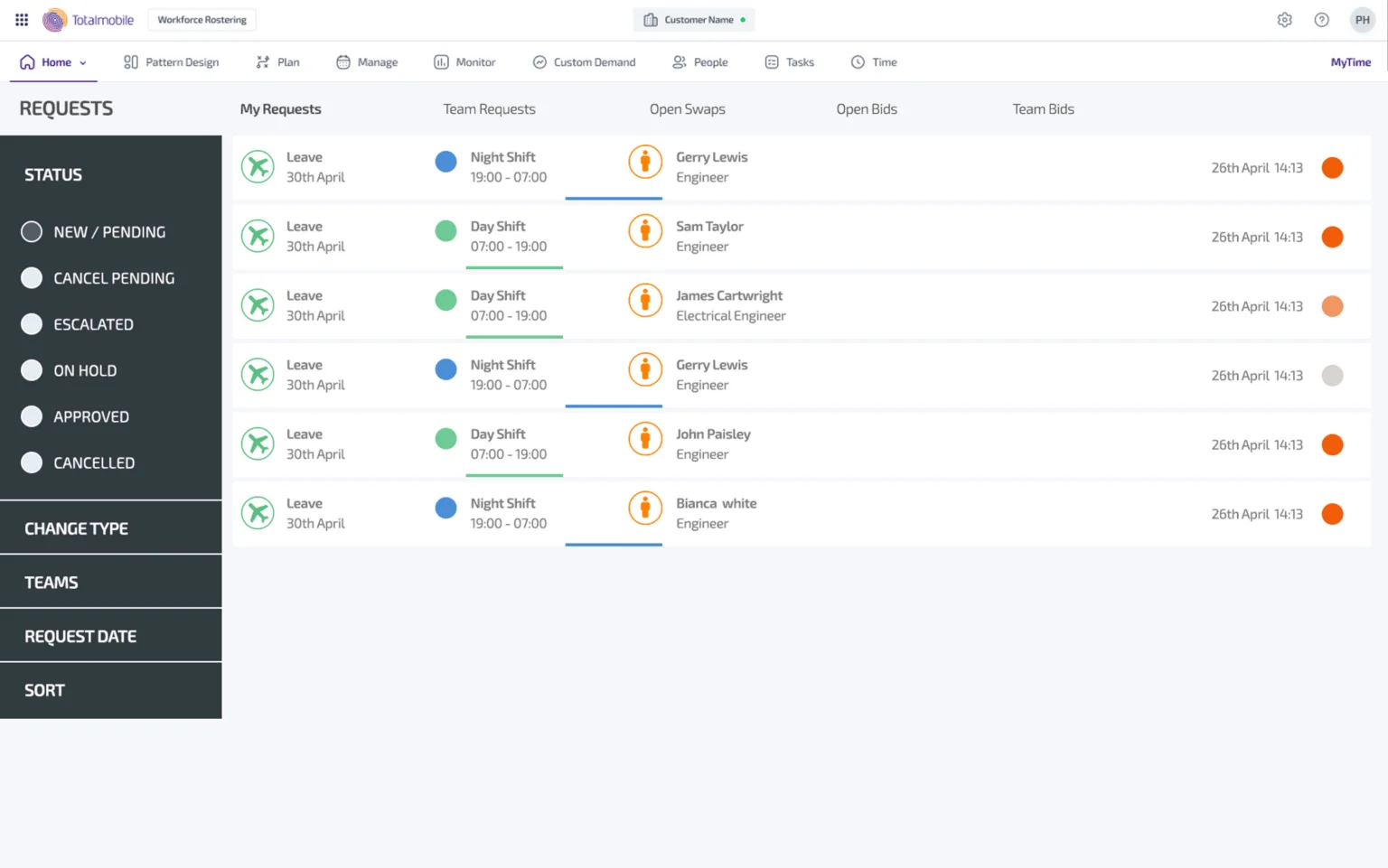Screen dimensions: 1388x868
Task: Click the person icon beside Bianca white
Action: (x=645, y=508)
